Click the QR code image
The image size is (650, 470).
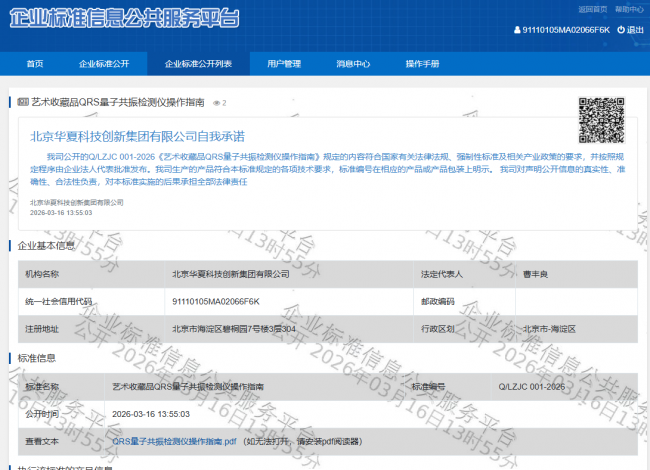[x=602, y=121]
